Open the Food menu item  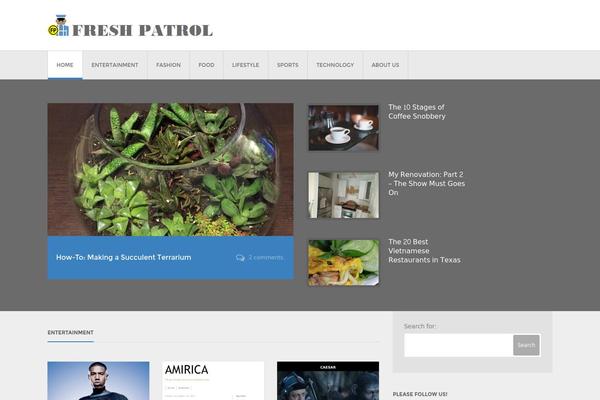(206, 65)
